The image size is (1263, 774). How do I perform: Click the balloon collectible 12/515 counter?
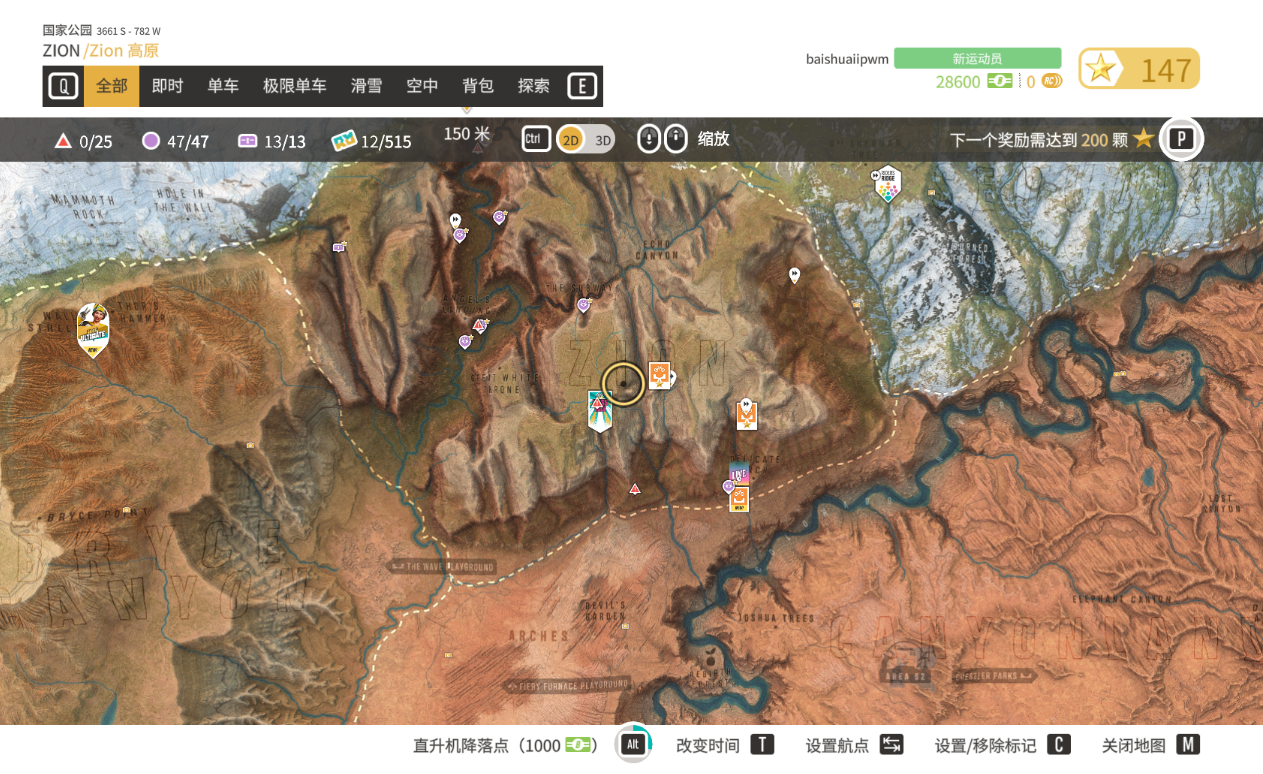point(371,141)
